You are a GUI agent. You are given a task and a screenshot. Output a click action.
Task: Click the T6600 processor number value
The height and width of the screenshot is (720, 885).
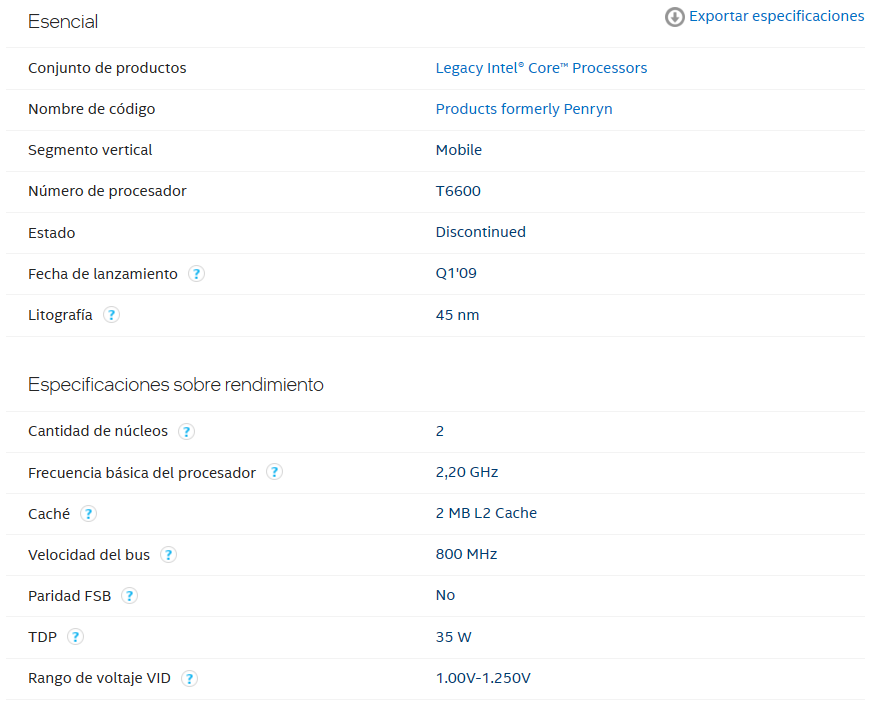tap(458, 191)
